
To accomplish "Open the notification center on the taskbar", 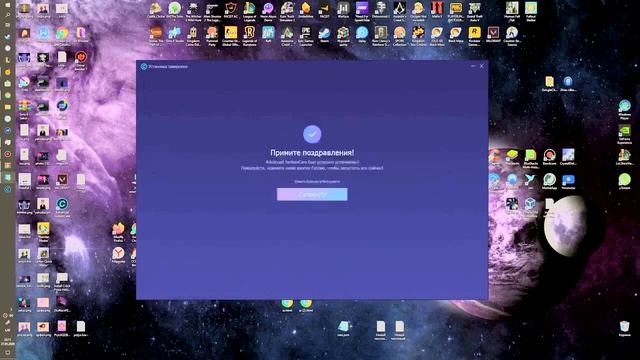I will tap(8, 353).
